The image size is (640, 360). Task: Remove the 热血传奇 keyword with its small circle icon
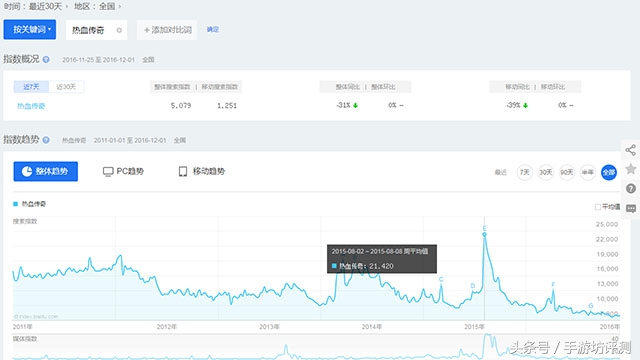pos(119,30)
